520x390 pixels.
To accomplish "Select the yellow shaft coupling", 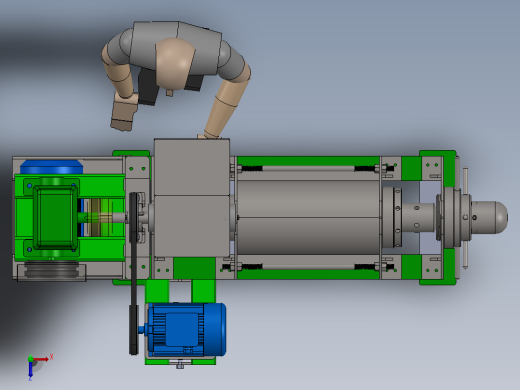I will pyautogui.click(x=99, y=218).
